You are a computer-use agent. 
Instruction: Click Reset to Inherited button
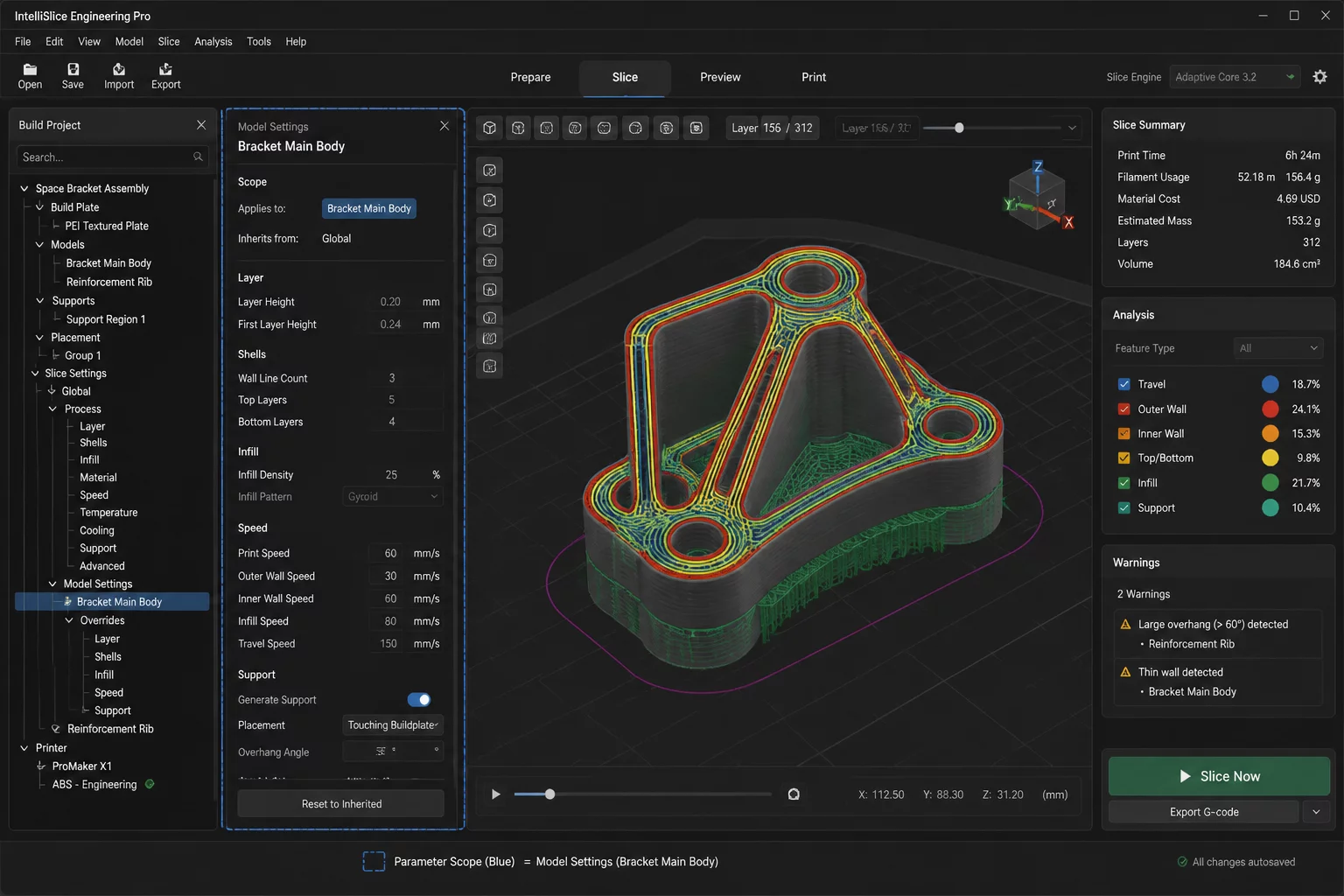click(341, 804)
